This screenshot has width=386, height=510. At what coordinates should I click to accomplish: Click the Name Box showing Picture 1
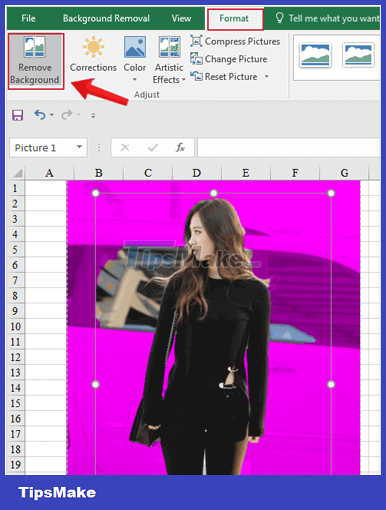tap(48, 148)
